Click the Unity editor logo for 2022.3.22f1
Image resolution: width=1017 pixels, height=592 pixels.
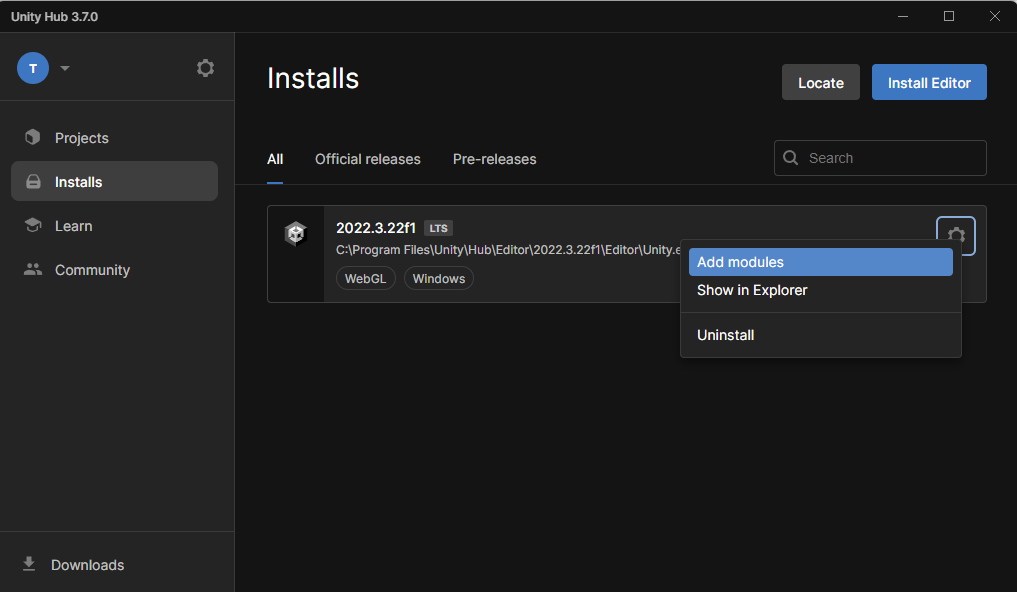coord(295,234)
